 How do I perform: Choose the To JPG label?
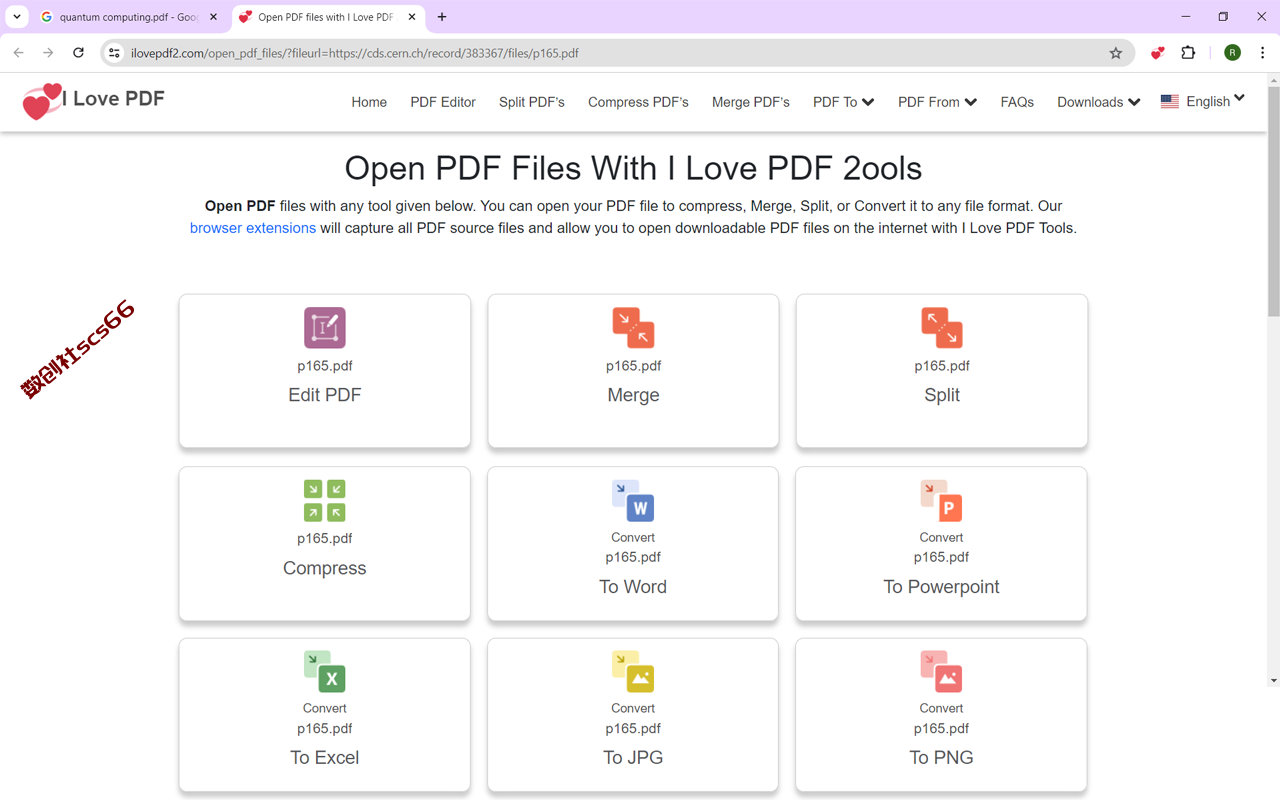(x=633, y=758)
